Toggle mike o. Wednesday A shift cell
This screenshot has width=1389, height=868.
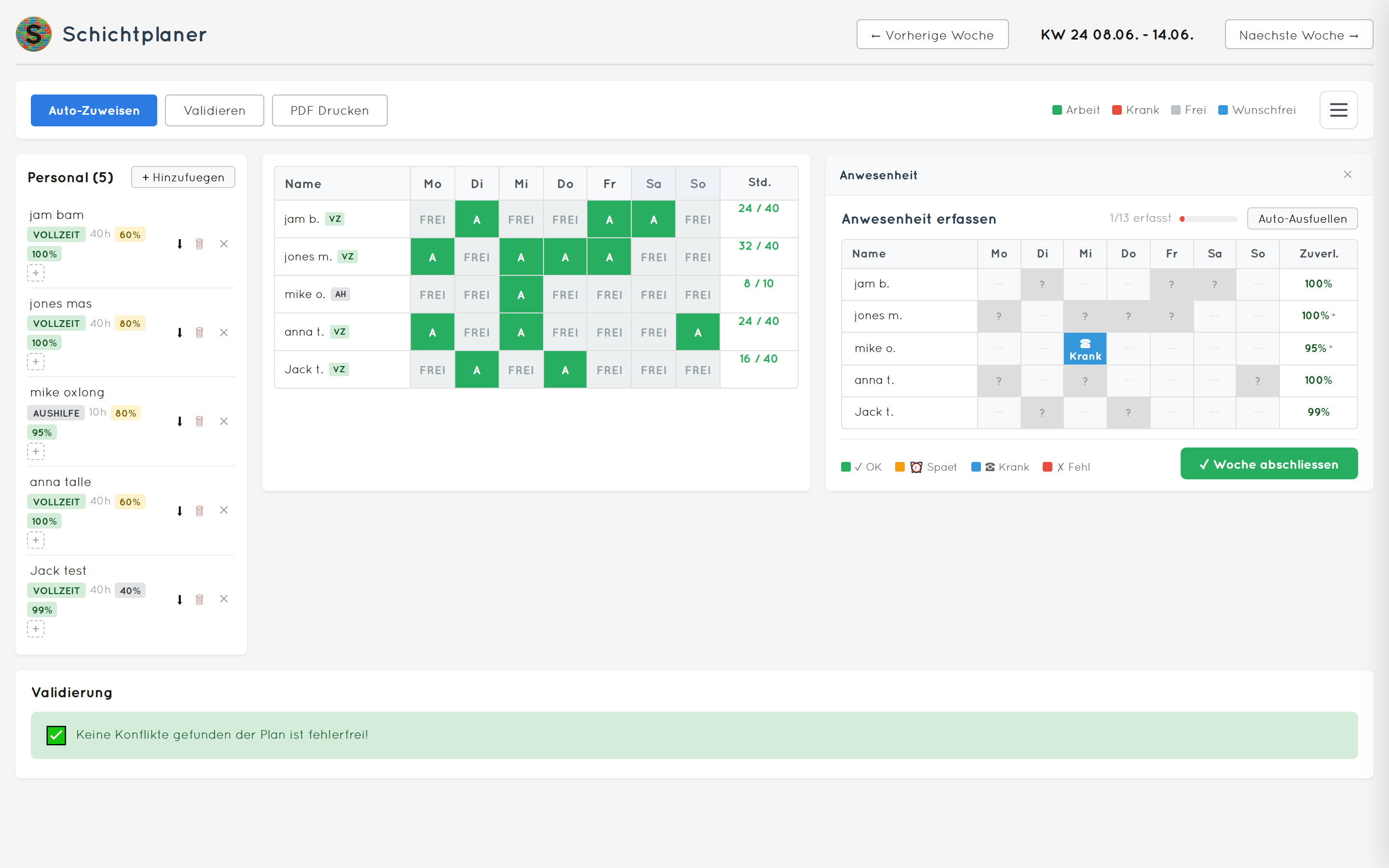pos(521,295)
